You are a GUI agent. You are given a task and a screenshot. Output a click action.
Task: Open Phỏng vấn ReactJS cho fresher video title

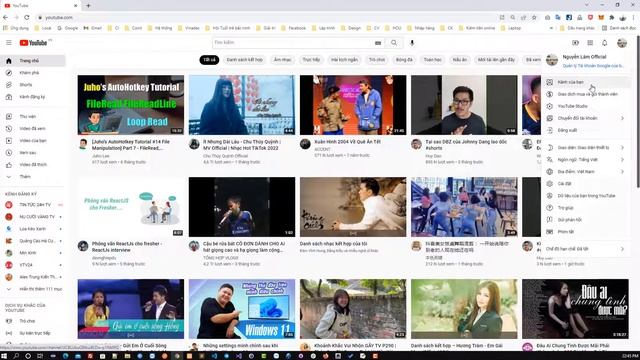click(x=127, y=247)
